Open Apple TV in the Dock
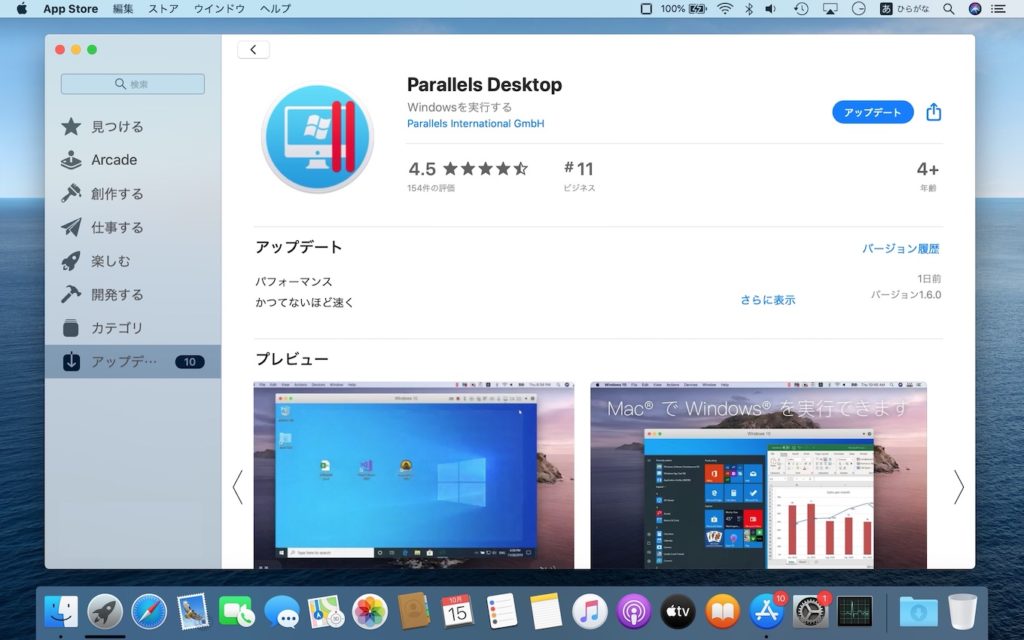Screen dimensions: 1024x640 pos(678,612)
